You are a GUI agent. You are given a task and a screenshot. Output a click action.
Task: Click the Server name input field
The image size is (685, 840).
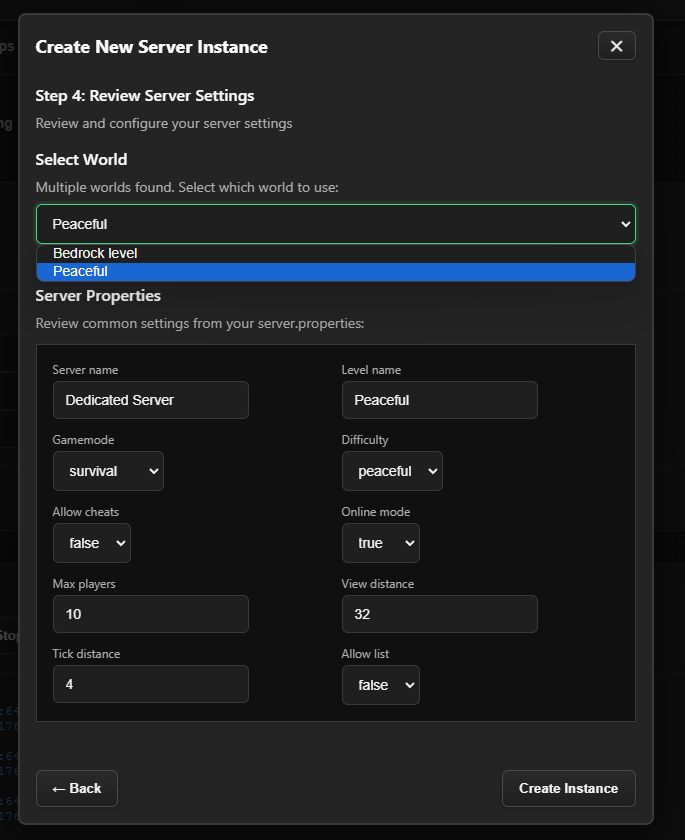[150, 400]
